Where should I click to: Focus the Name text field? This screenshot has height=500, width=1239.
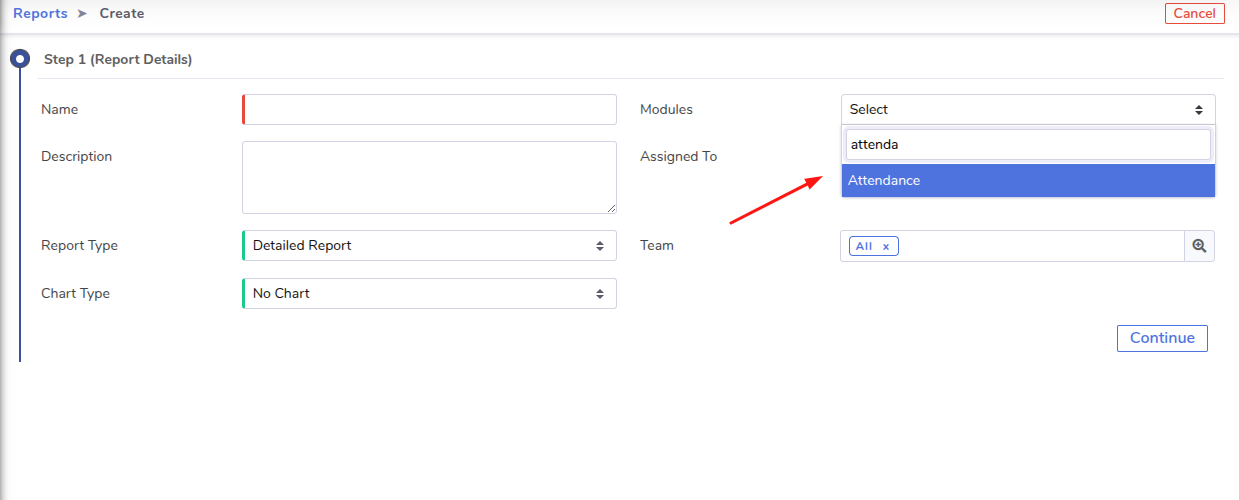[430, 110]
